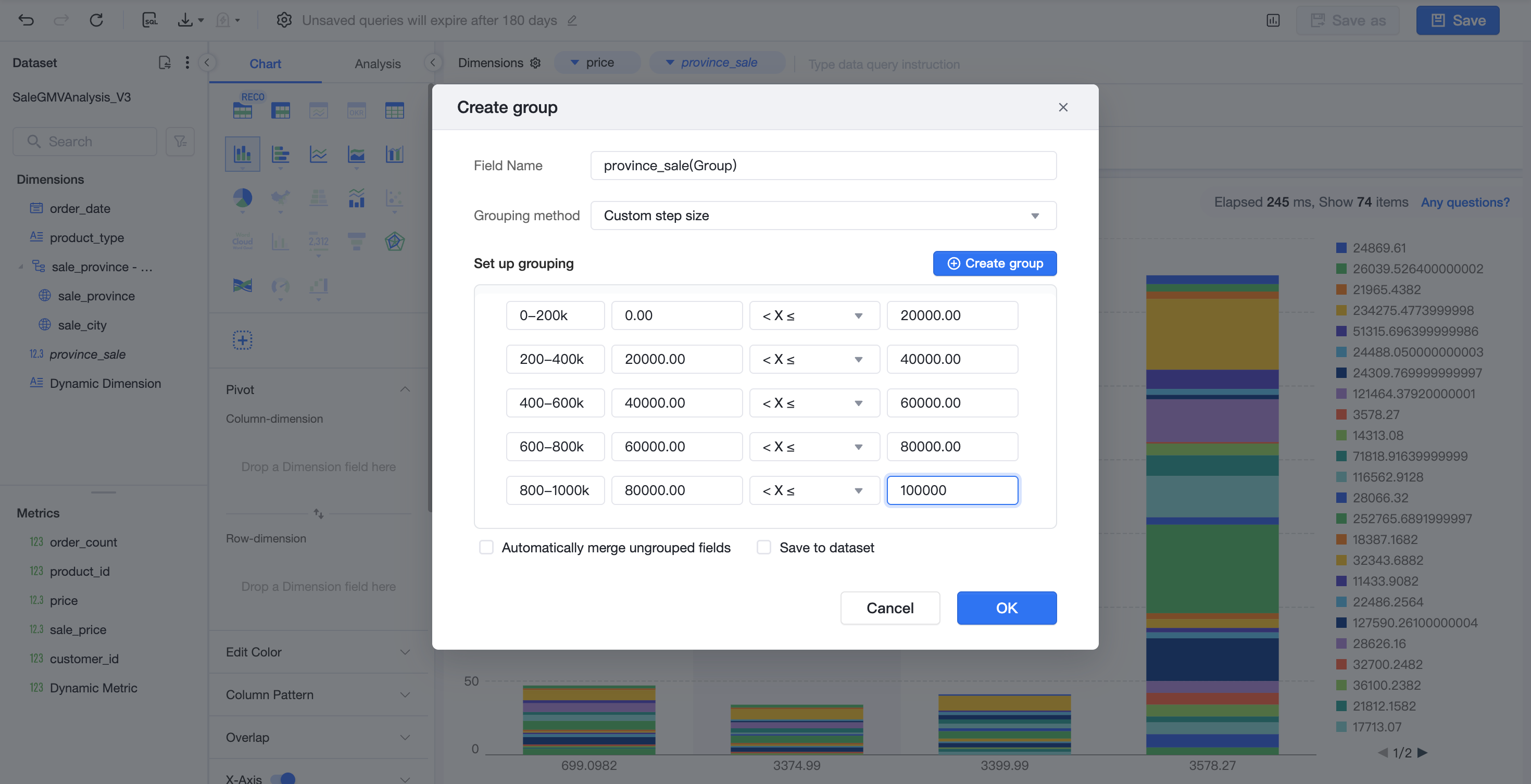Screen dimensions: 1531x784
Task: Click the refresh query icon
Action: click(96, 20)
